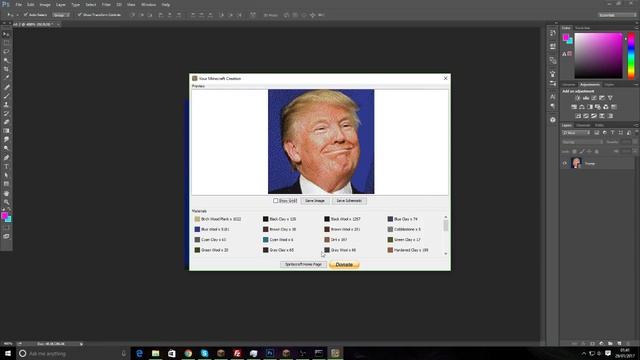Screen dimensions: 640x360
Task: Select the Brush tool
Action: pos(6,96)
